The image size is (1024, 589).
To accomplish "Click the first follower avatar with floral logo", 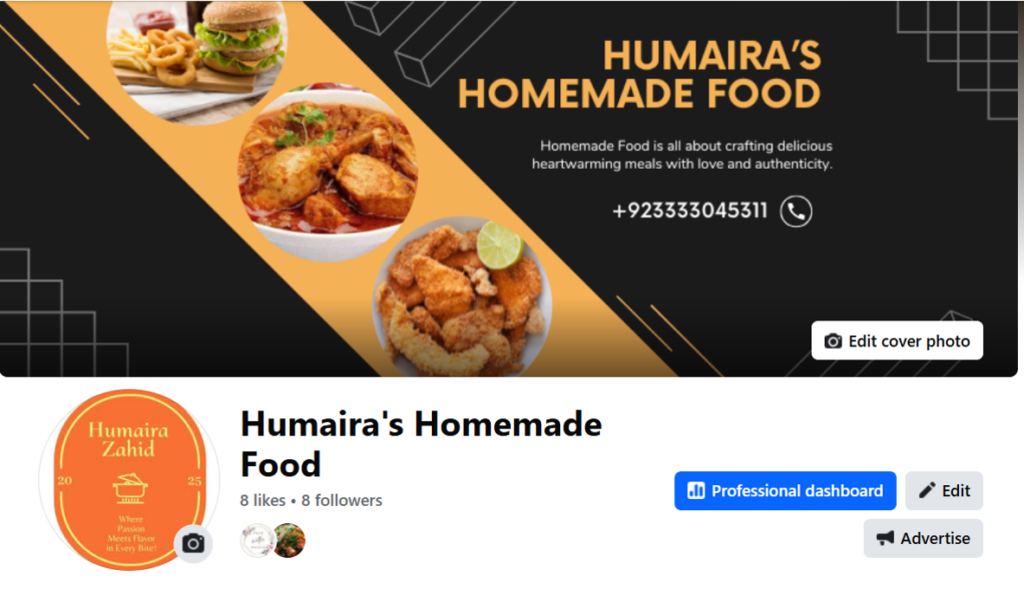I will [257, 541].
